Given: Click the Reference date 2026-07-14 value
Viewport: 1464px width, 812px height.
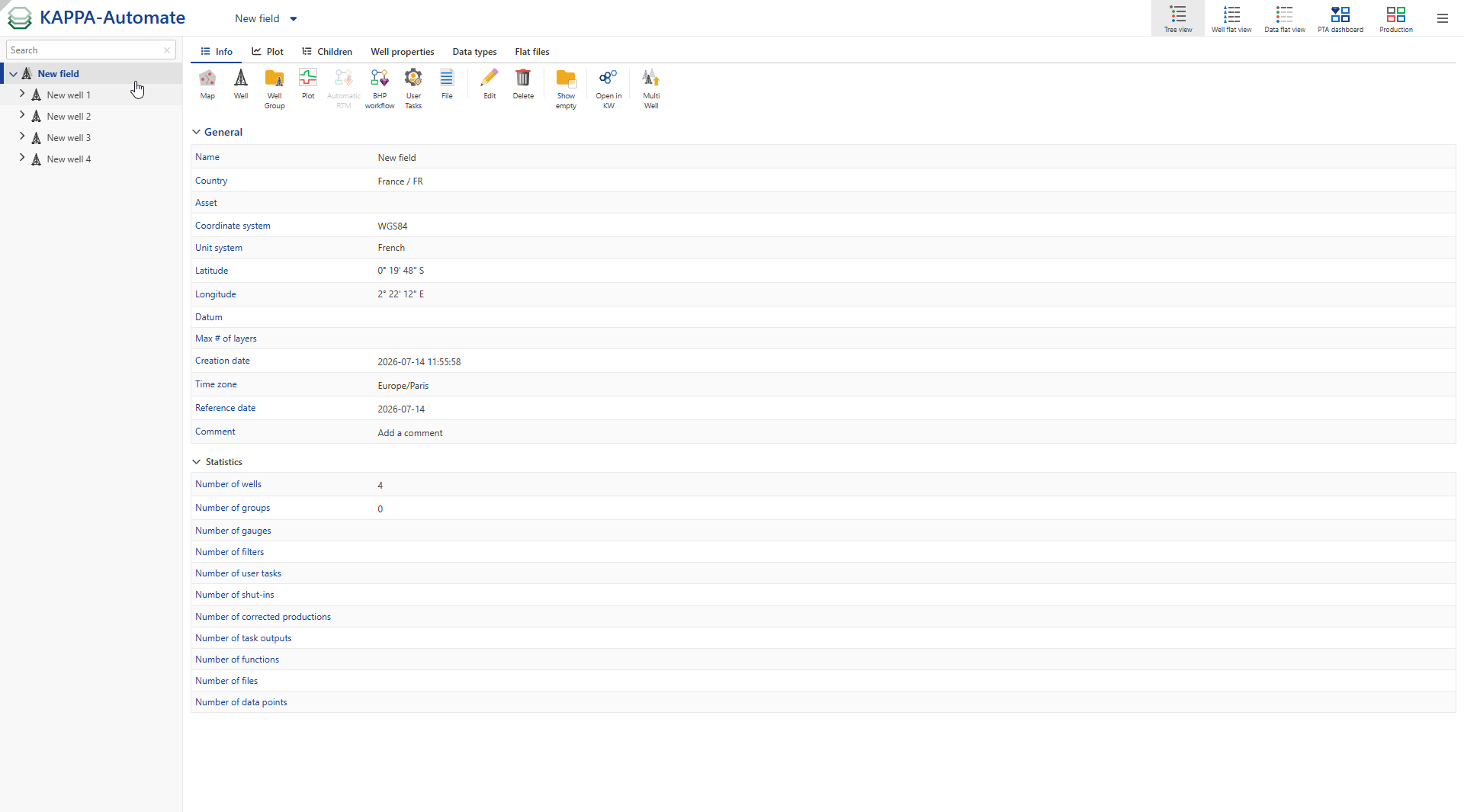Looking at the screenshot, I should [x=401, y=409].
